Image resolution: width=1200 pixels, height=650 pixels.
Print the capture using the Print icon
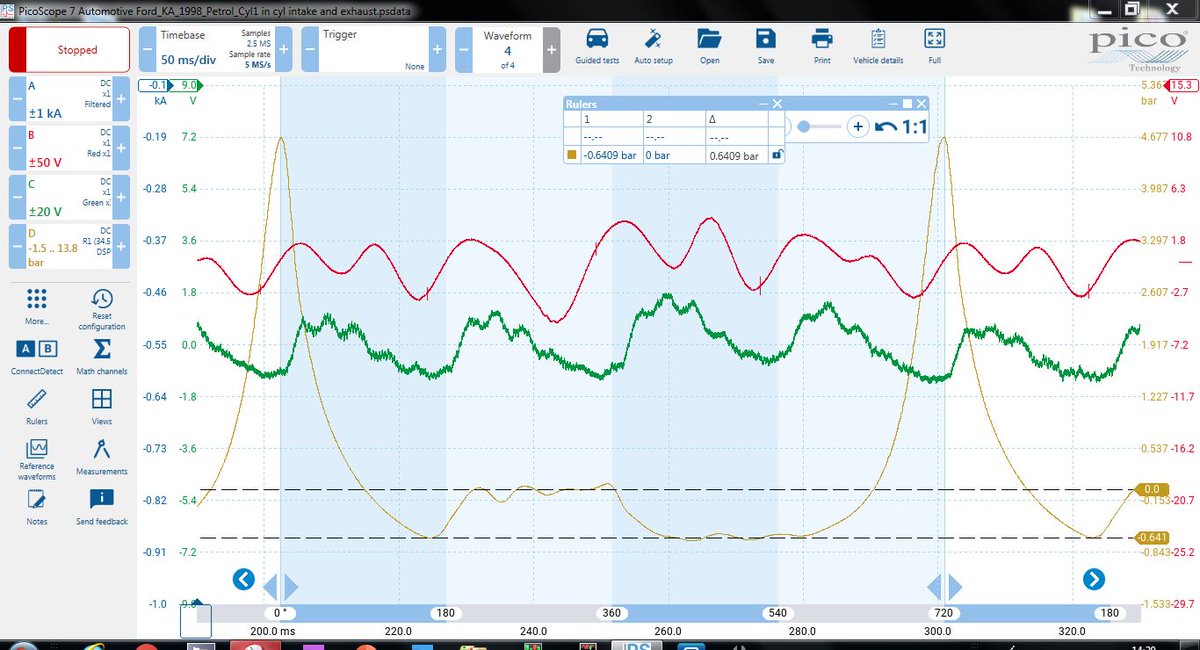[x=821, y=40]
